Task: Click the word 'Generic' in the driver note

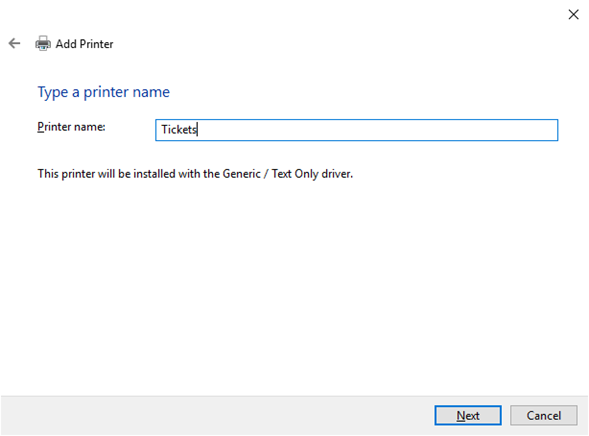Action: (x=242, y=174)
